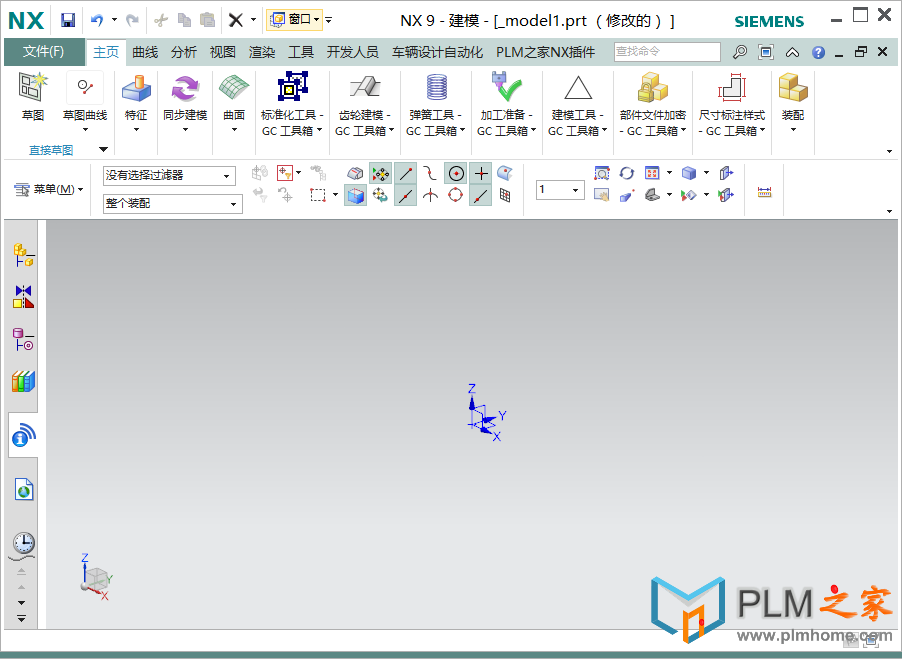Screen dimensions: 902x659
Task: Open the Part Navigator sidebar icon
Action: (24, 339)
